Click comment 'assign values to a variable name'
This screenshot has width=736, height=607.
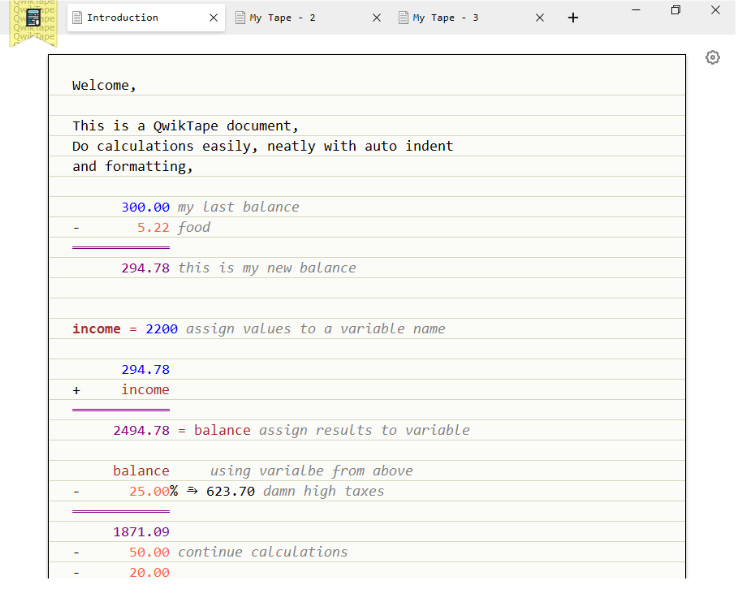click(x=315, y=329)
